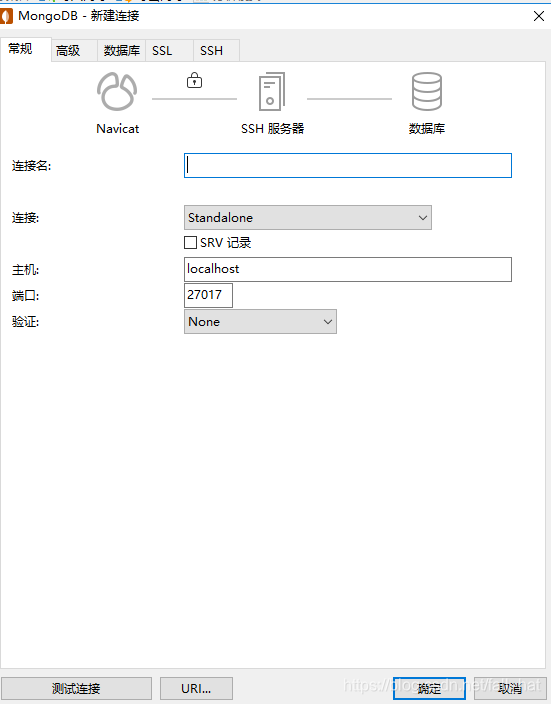Click the 连接名: label
Screen dimensions: 551x704
pyautogui.click(x=31, y=166)
